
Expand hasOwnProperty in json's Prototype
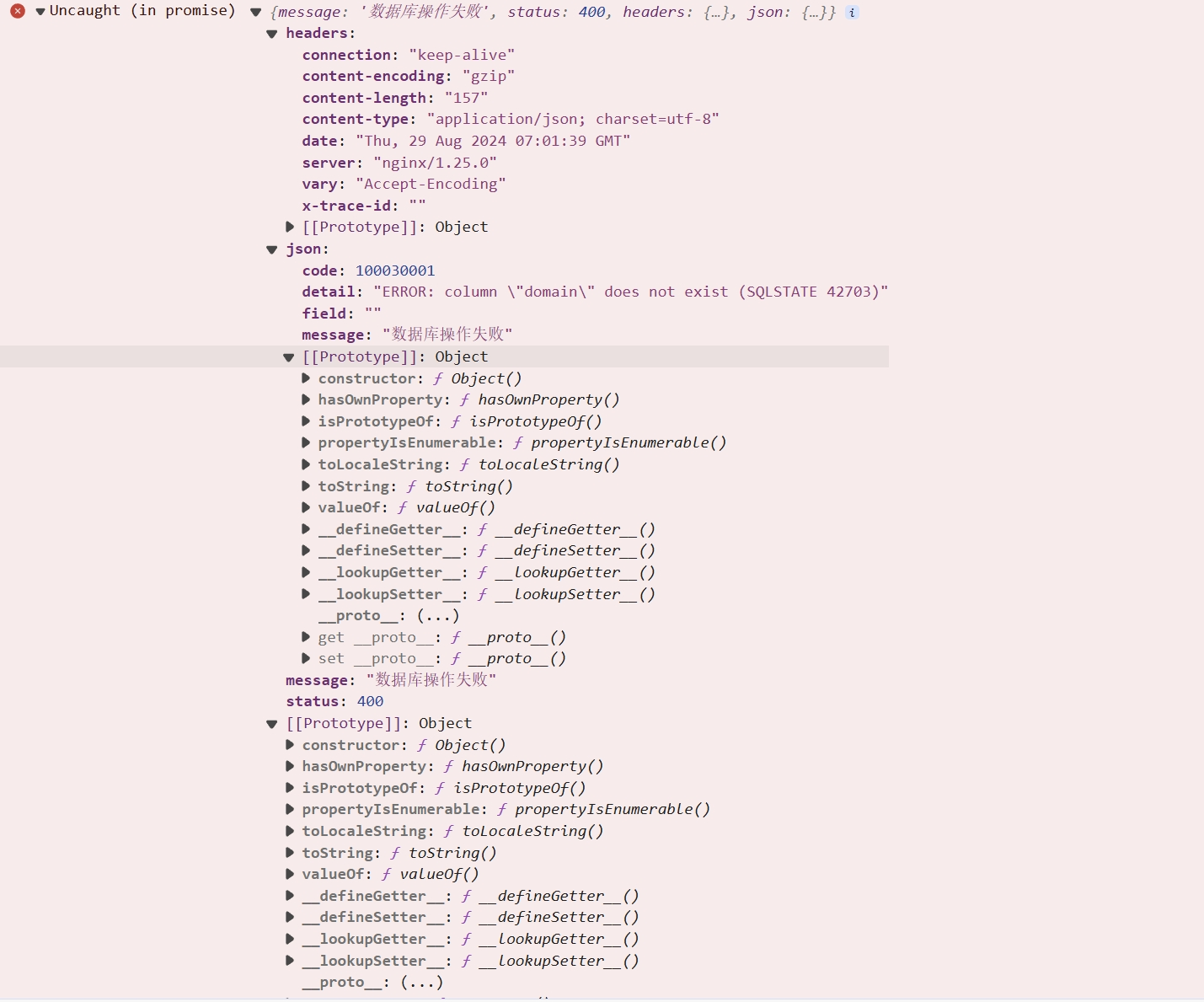[x=306, y=399]
